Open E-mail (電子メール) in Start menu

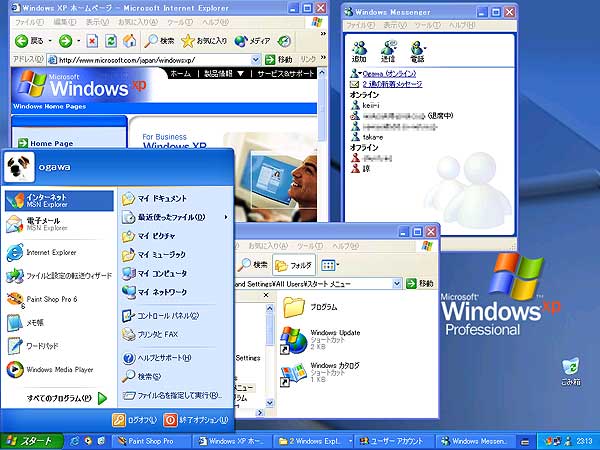[59, 224]
